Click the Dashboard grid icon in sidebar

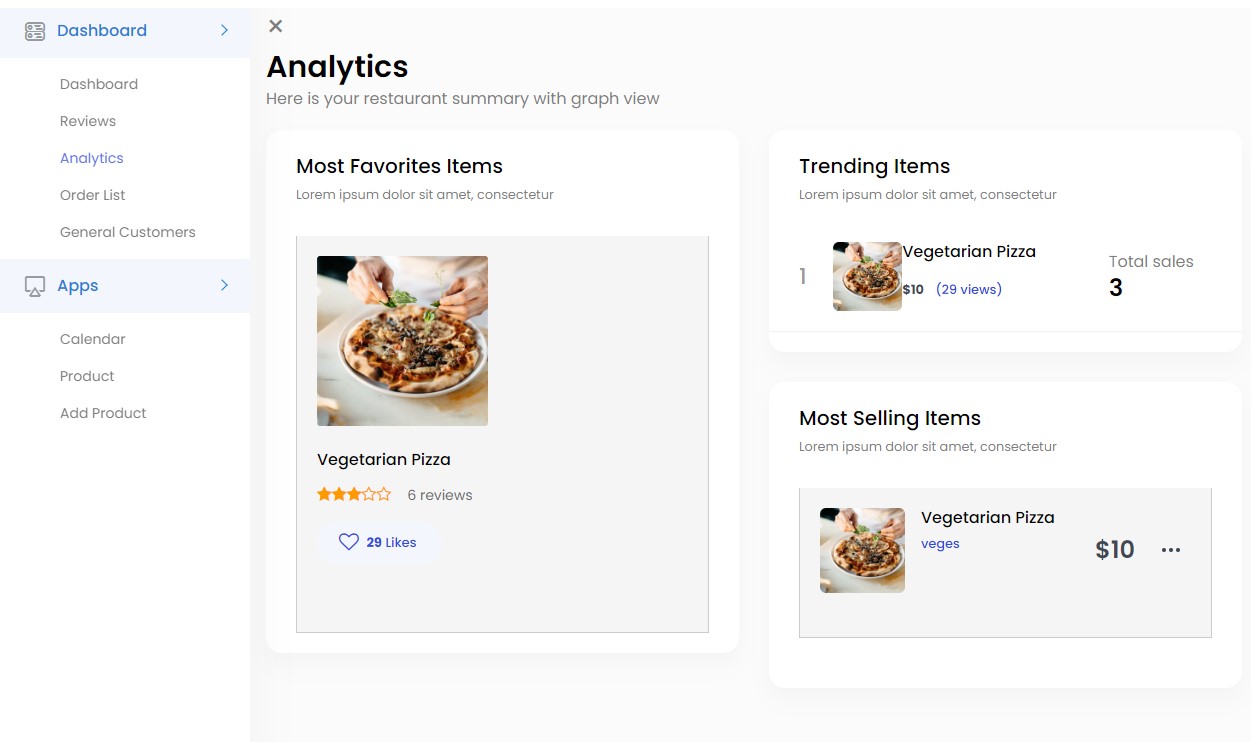point(33,30)
